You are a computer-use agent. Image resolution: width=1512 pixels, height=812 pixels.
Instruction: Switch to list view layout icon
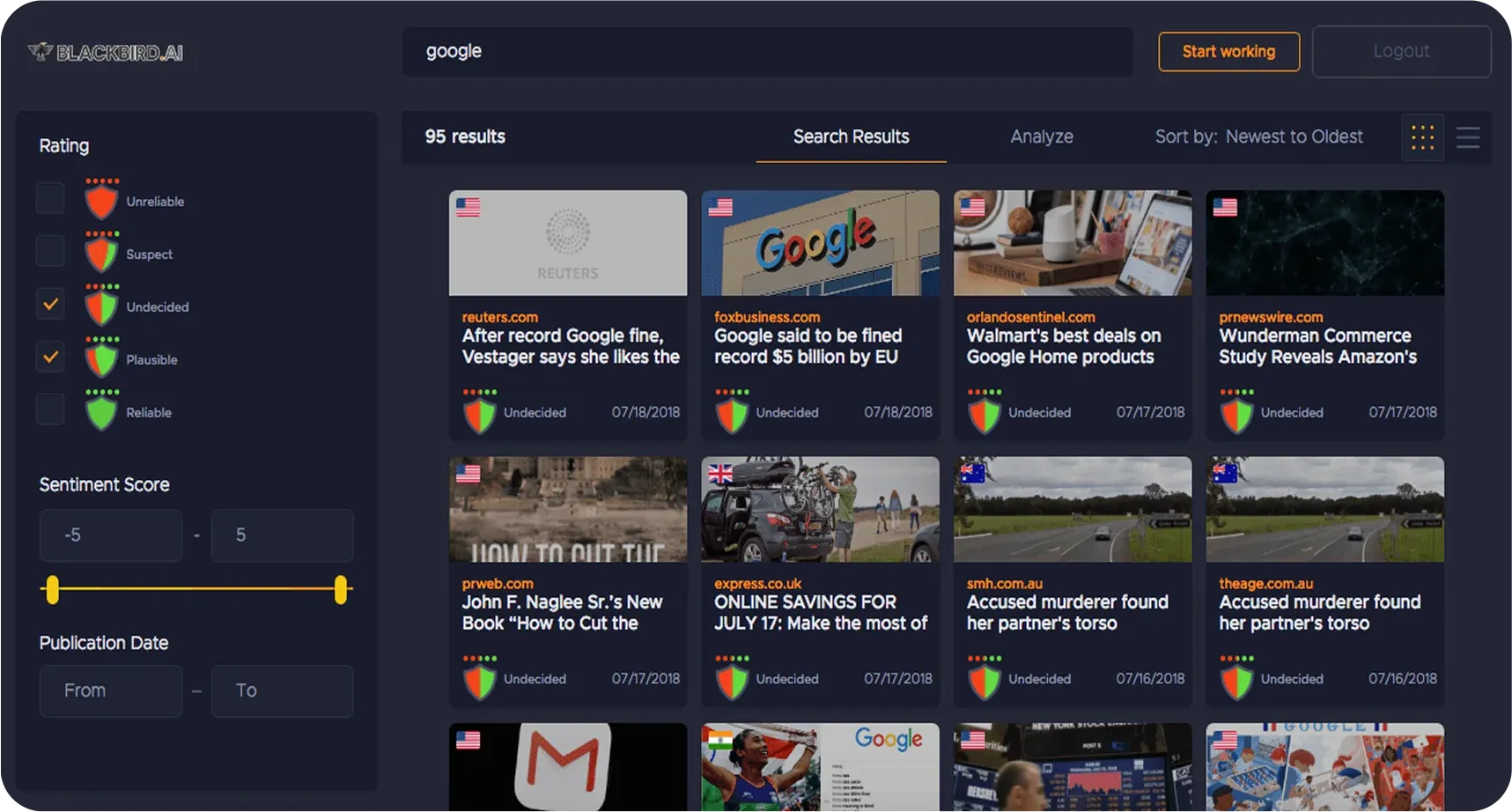point(1467,137)
